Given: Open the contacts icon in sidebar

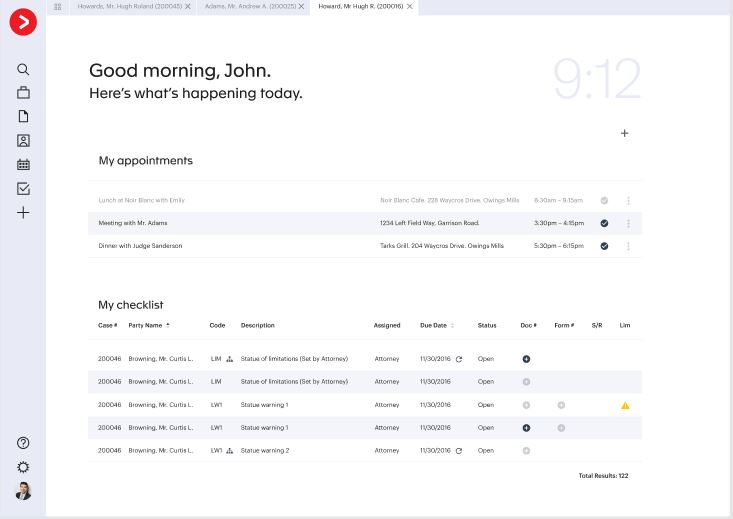Looking at the screenshot, I should pos(23,141).
